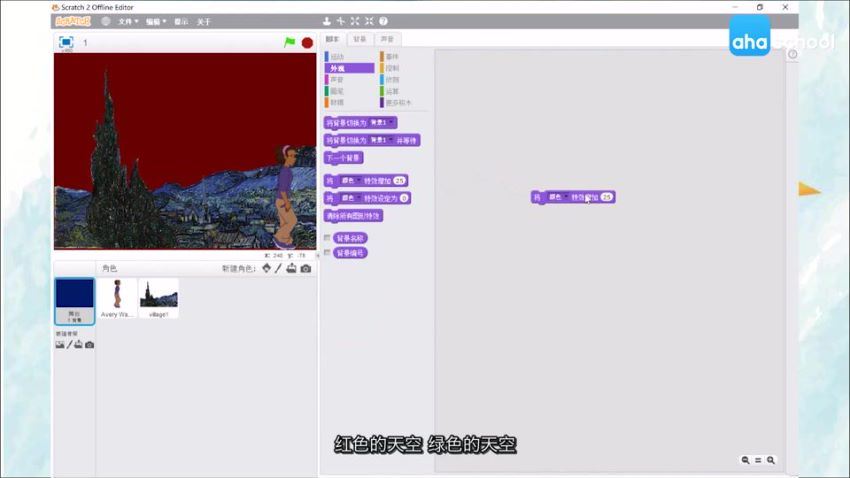Select the stage backdrop thumbnail
Viewport: 850px width, 478px height.
(75, 301)
